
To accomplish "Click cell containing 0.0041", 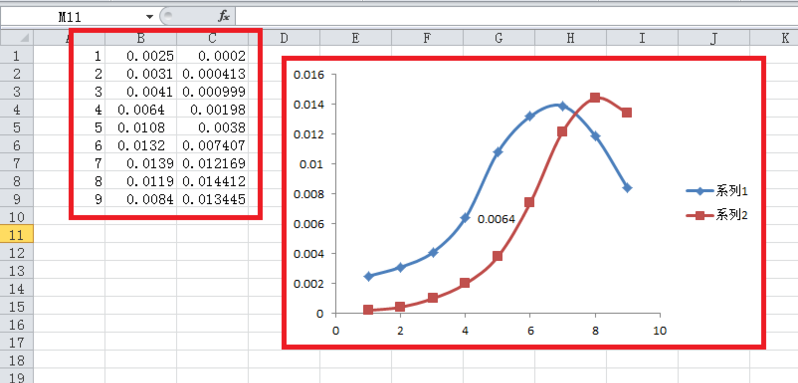I will (141, 92).
